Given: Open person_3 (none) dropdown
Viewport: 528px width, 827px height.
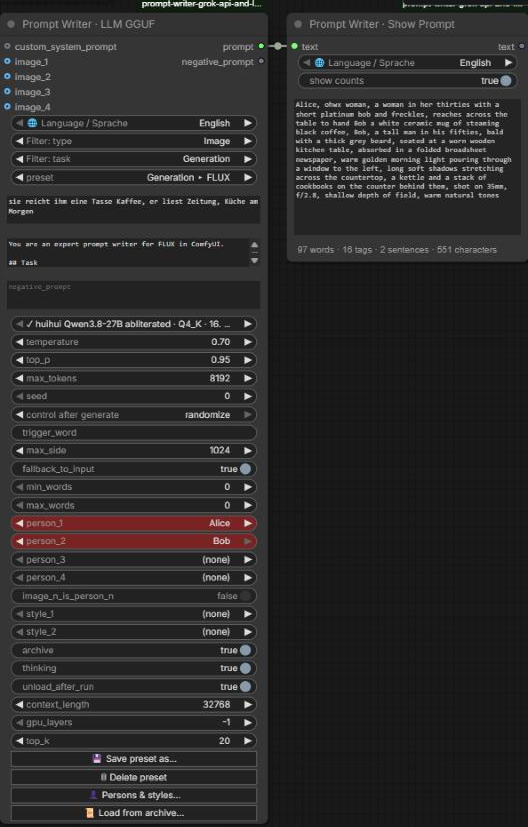Looking at the screenshot, I should pos(133,560).
